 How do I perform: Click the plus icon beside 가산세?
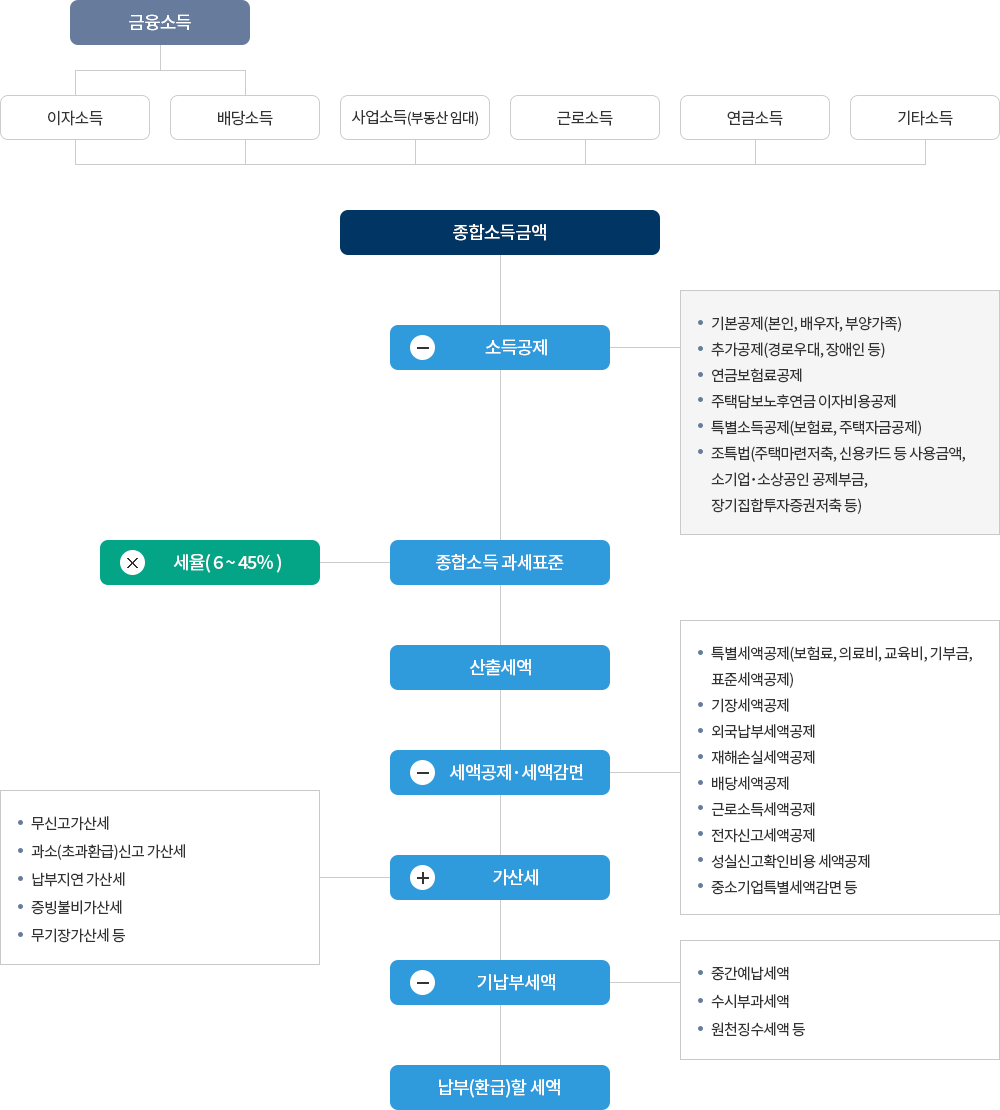point(422,877)
